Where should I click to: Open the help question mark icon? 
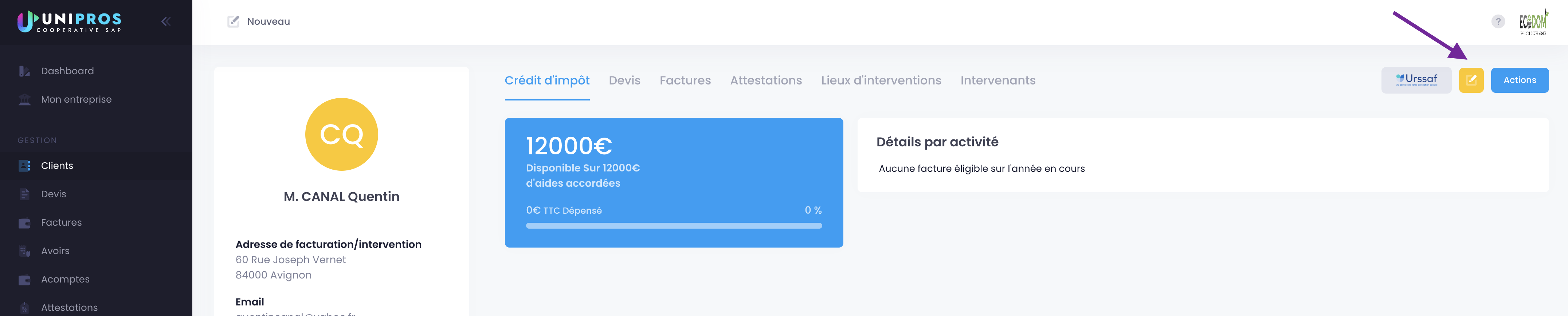pos(1497,22)
